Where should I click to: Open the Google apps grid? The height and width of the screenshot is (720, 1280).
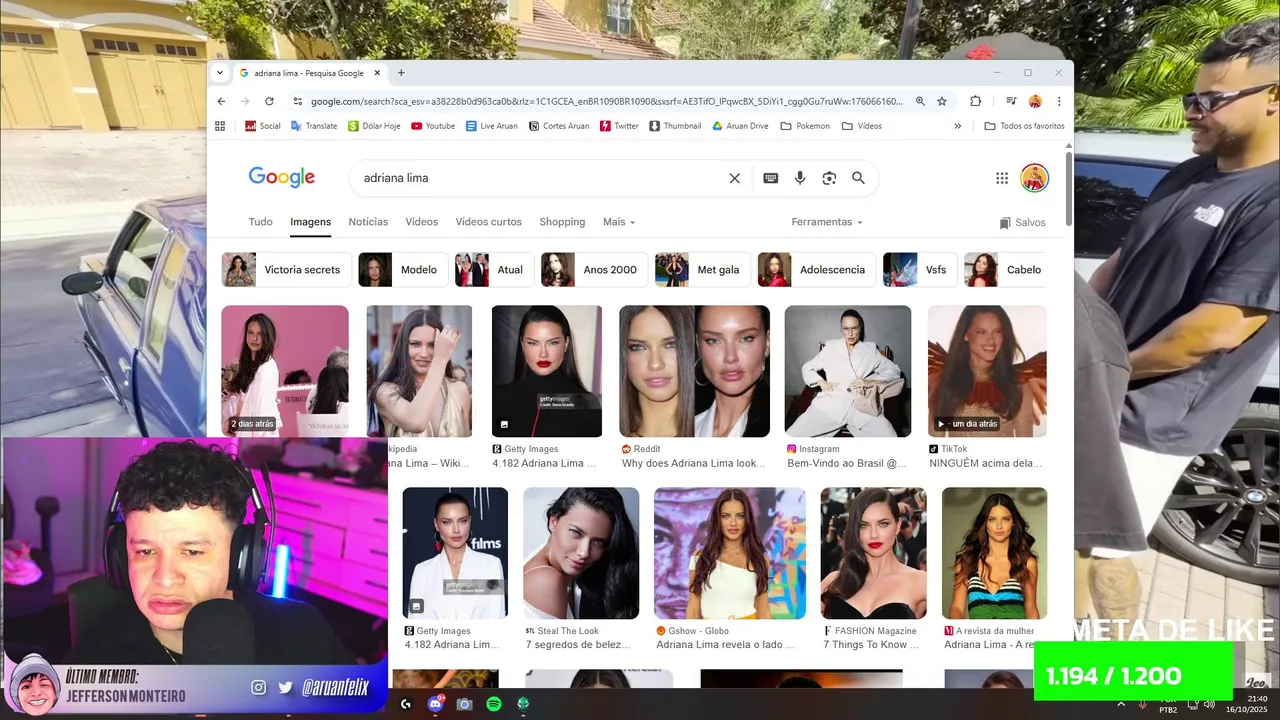click(1002, 178)
